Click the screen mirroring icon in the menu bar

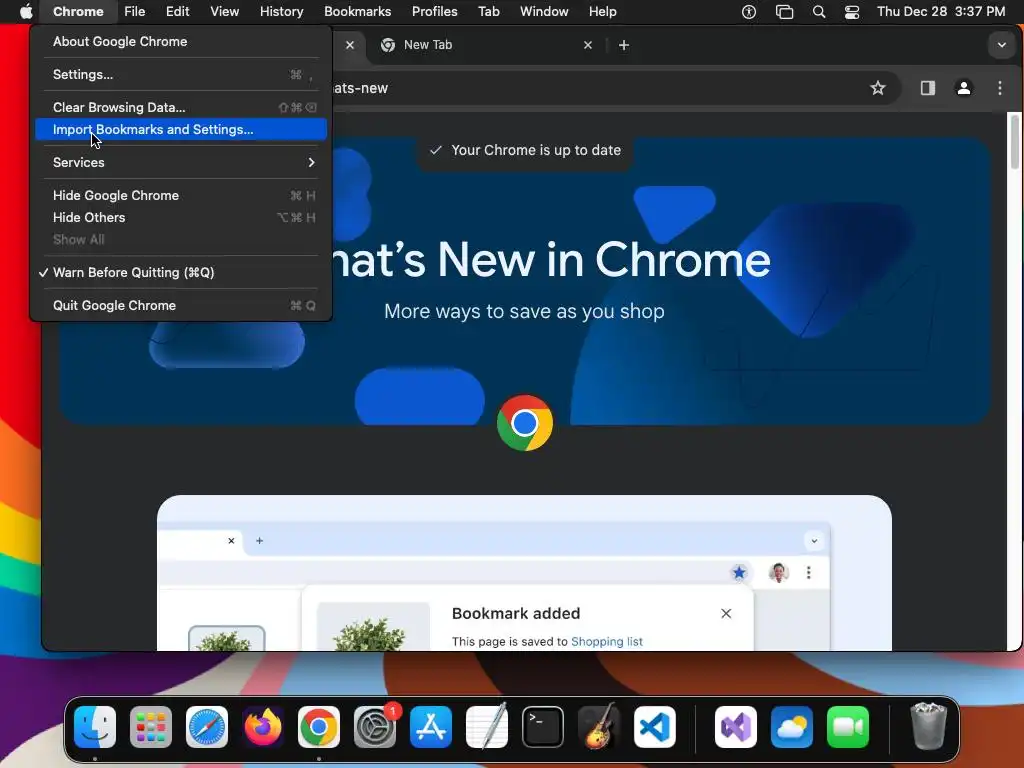click(784, 12)
